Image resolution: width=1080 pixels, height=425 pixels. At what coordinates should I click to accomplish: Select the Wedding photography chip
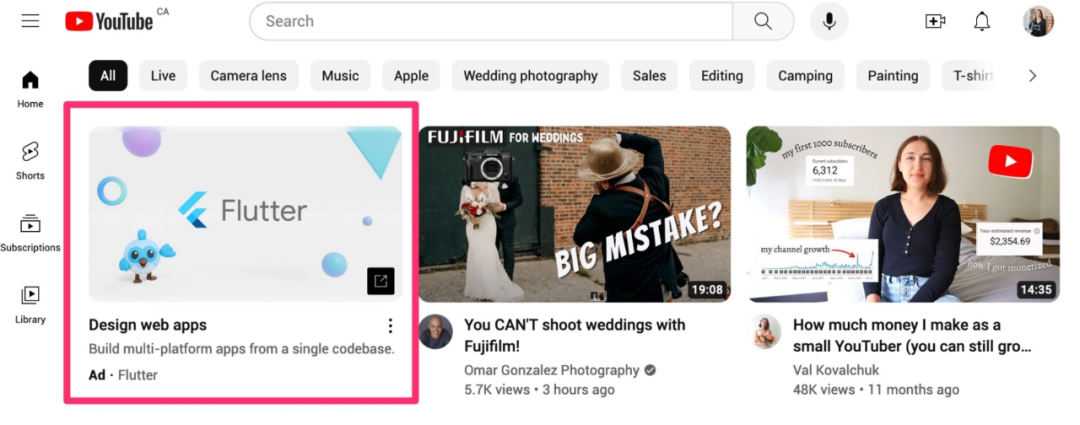click(x=530, y=76)
